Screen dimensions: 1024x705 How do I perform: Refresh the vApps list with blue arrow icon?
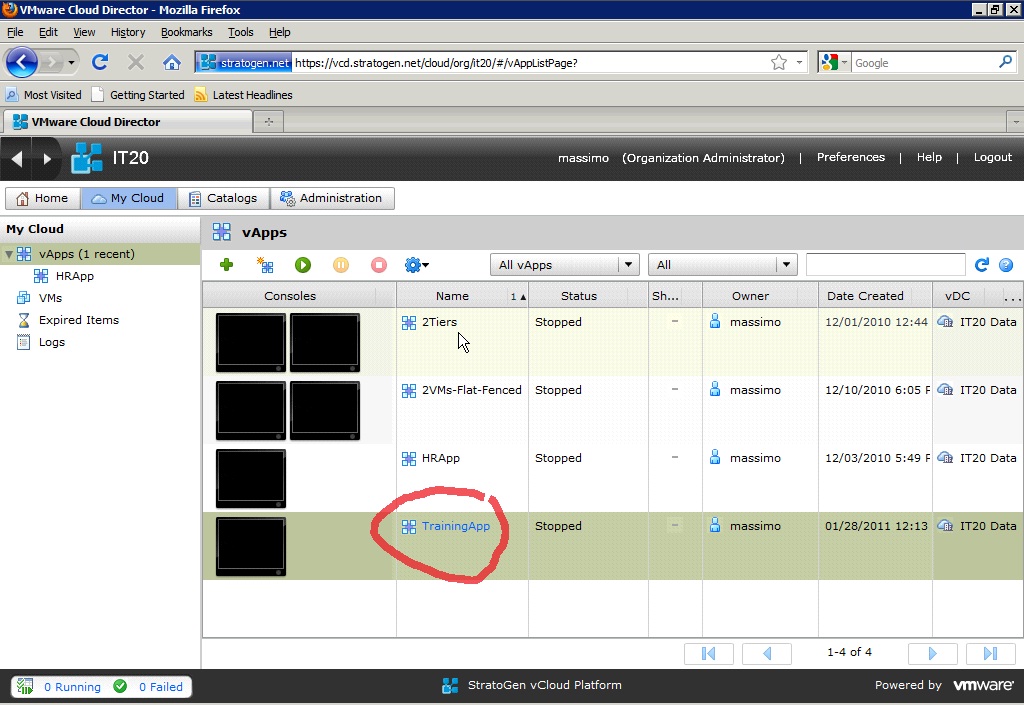coord(982,264)
